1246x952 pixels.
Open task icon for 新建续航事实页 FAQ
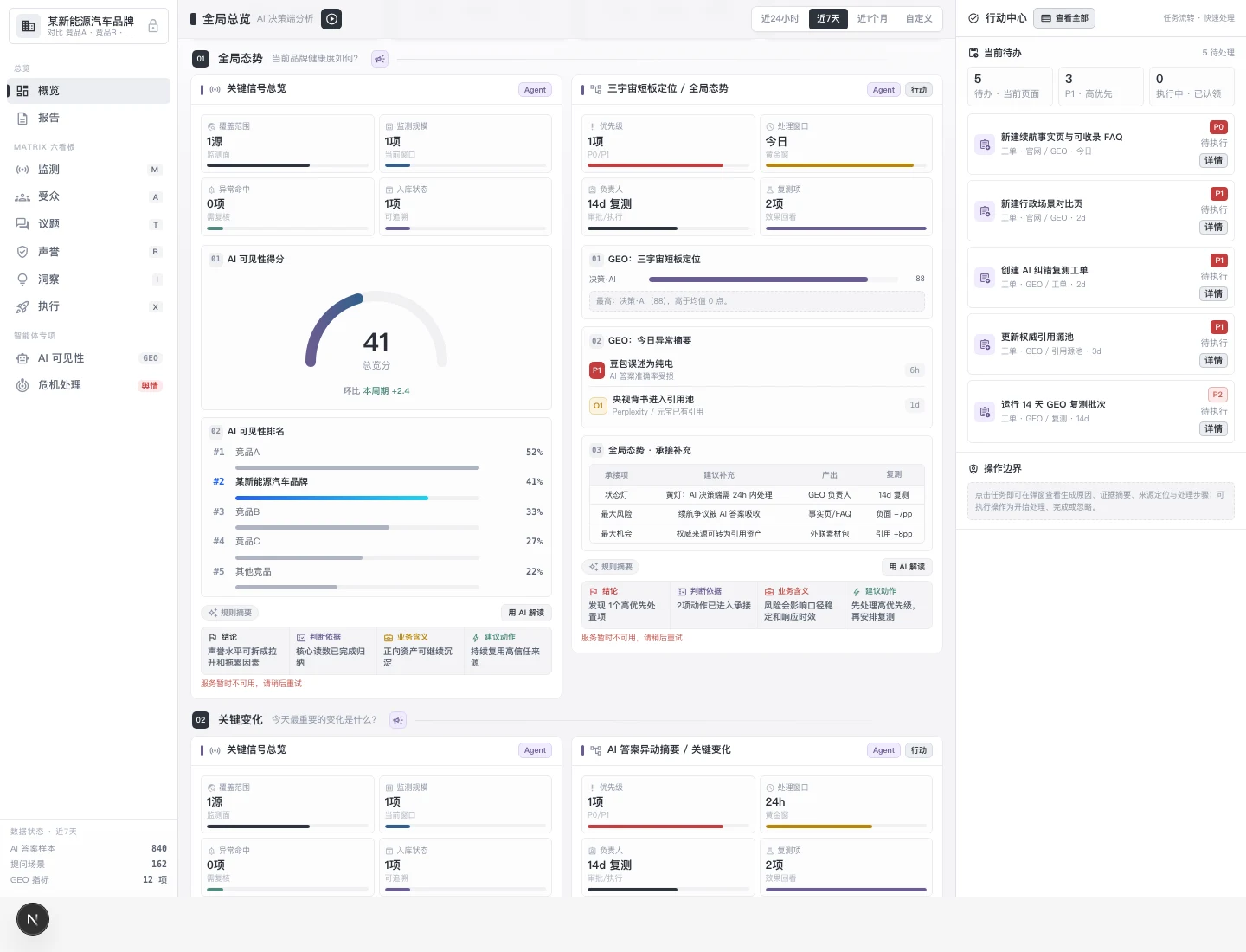pyautogui.click(x=985, y=145)
